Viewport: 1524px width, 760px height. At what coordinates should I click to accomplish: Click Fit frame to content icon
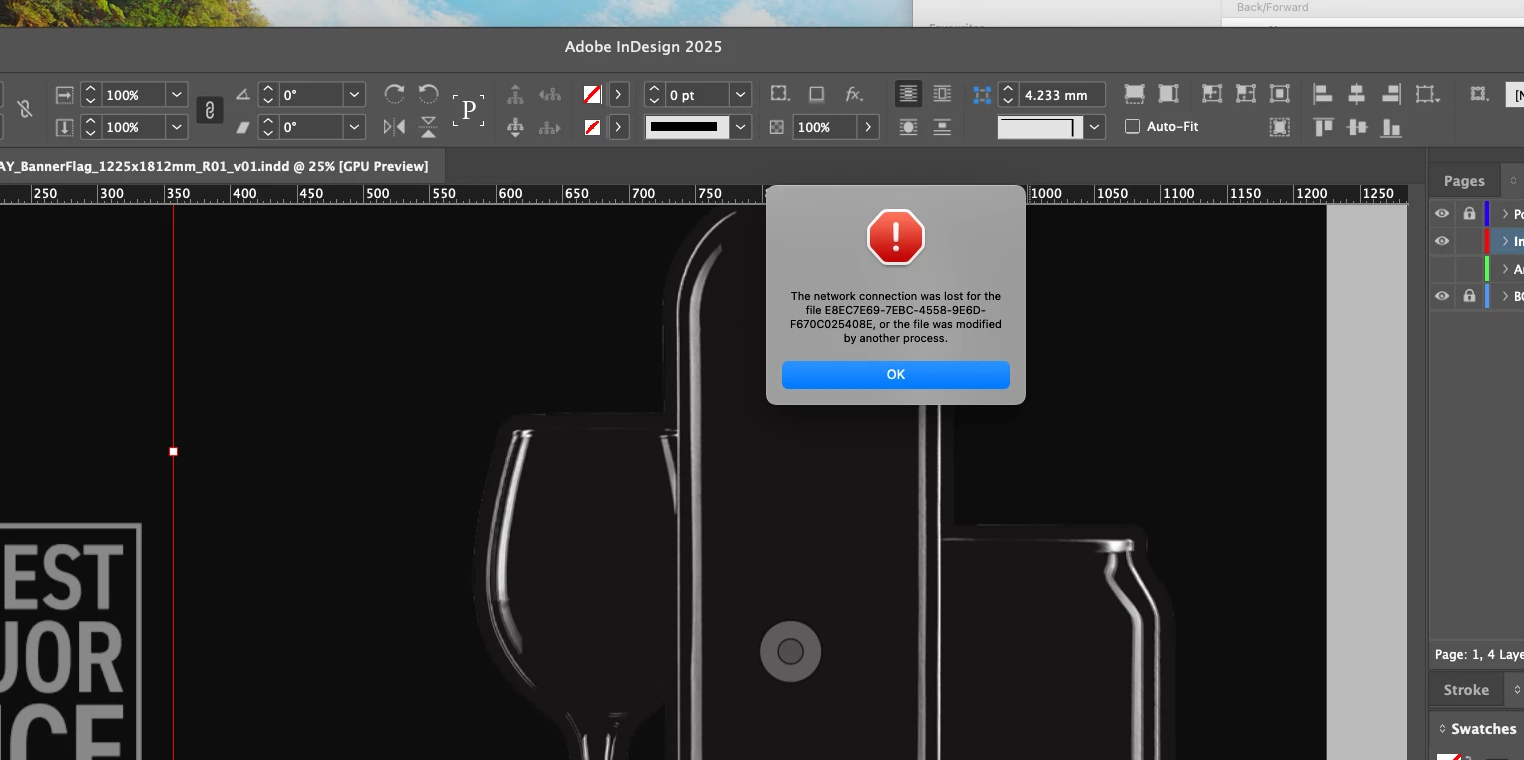coord(1246,94)
